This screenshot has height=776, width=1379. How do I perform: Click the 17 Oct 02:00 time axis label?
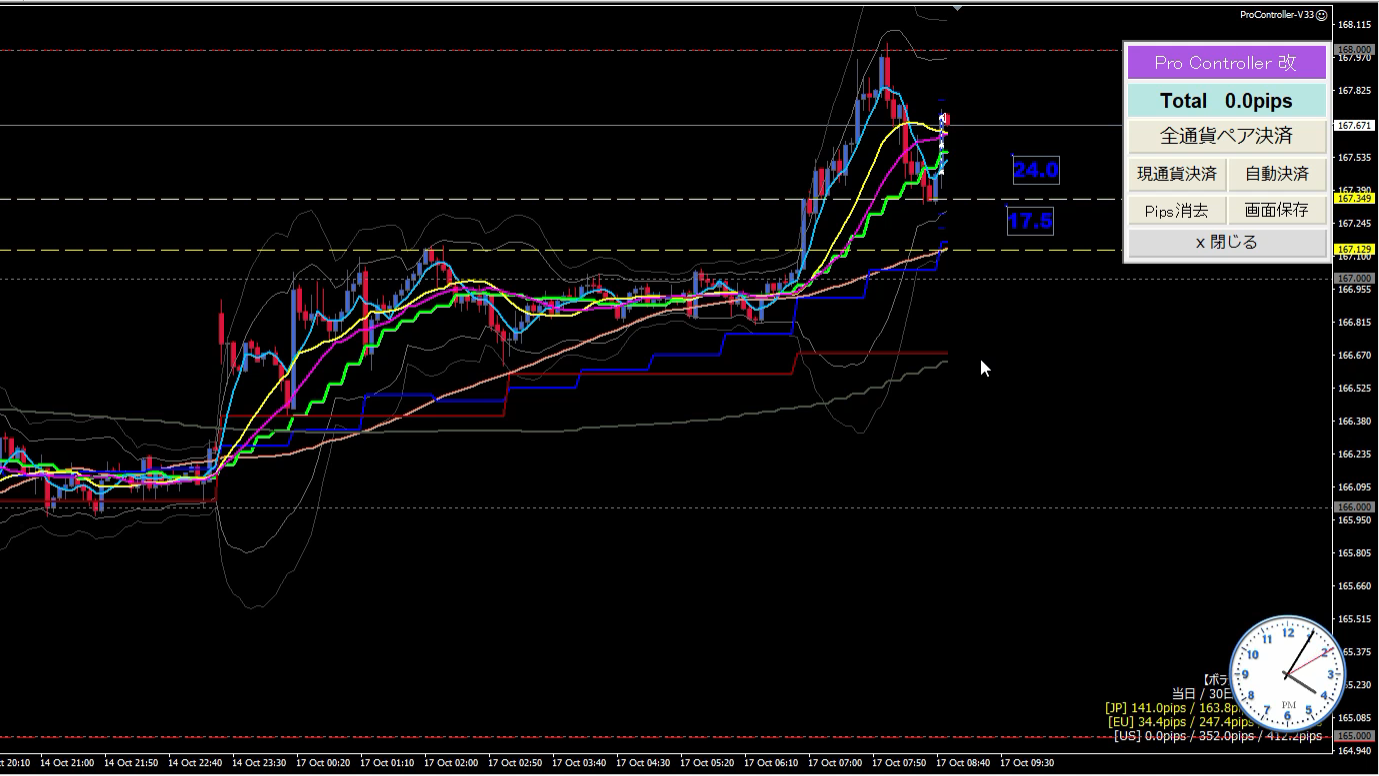[451, 763]
